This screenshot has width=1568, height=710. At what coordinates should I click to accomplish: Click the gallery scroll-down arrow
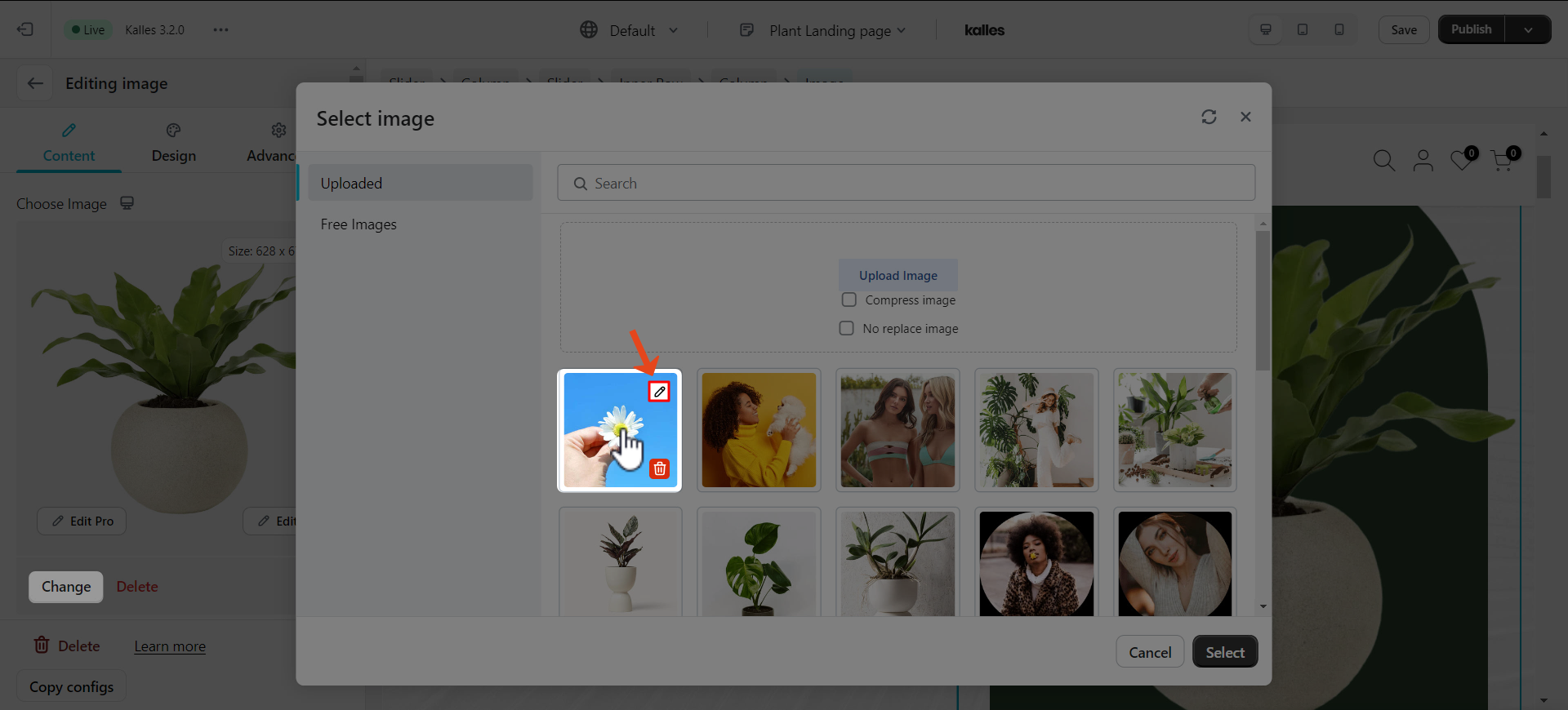[1263, 606]
